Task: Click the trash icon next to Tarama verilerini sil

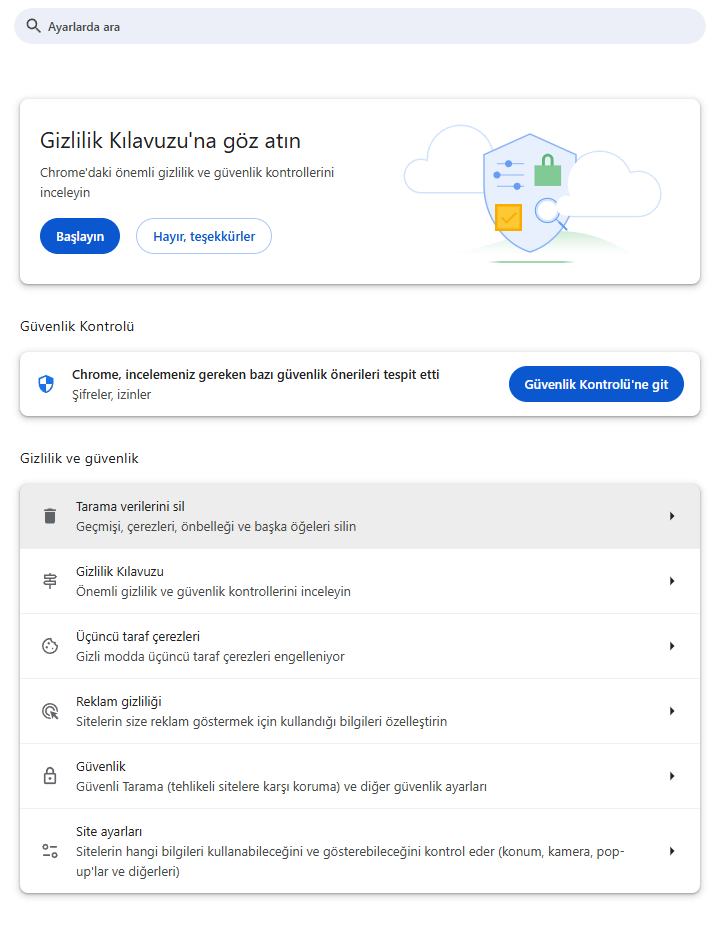Action: (49, 515)
